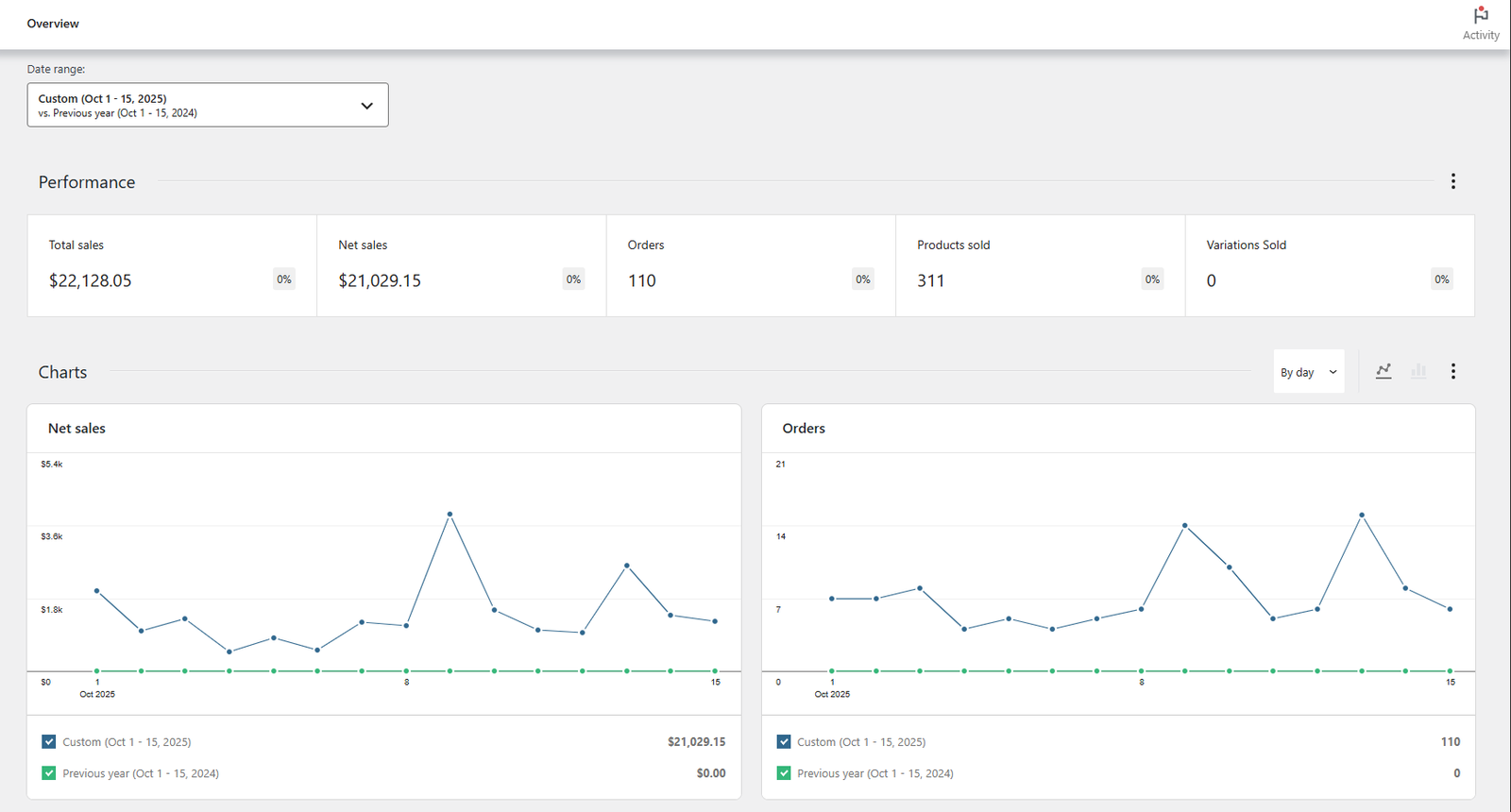Uncheck Previous year in Net sales chart

(49, 773)
